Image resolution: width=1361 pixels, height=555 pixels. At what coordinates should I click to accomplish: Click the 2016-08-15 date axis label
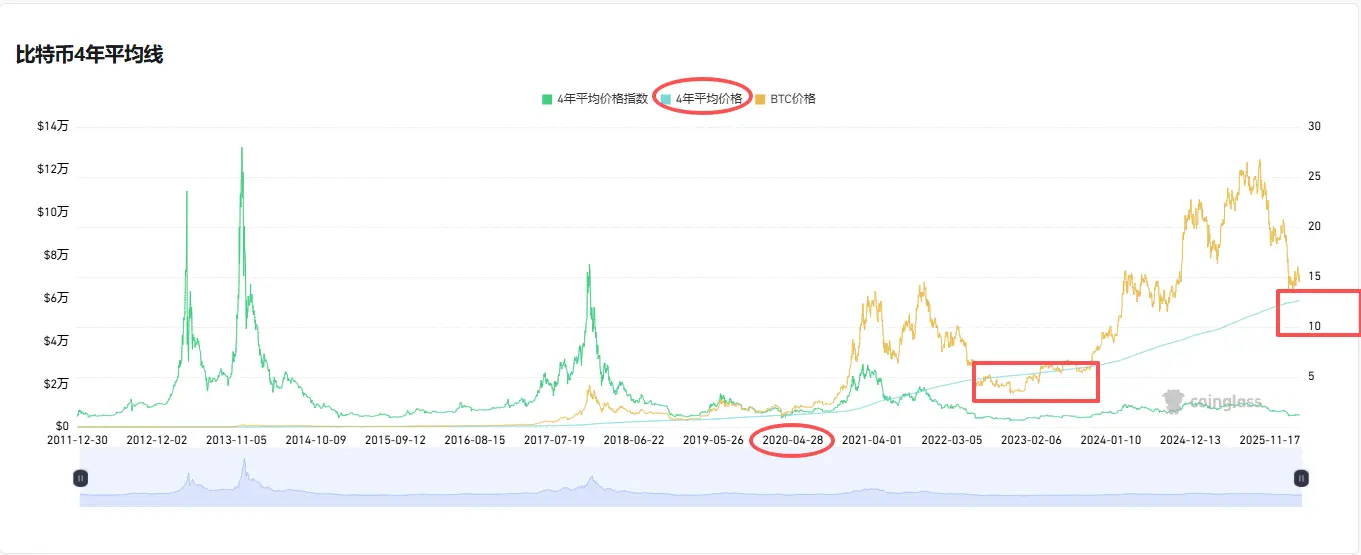pyautogui.click(x=475, y=439)
